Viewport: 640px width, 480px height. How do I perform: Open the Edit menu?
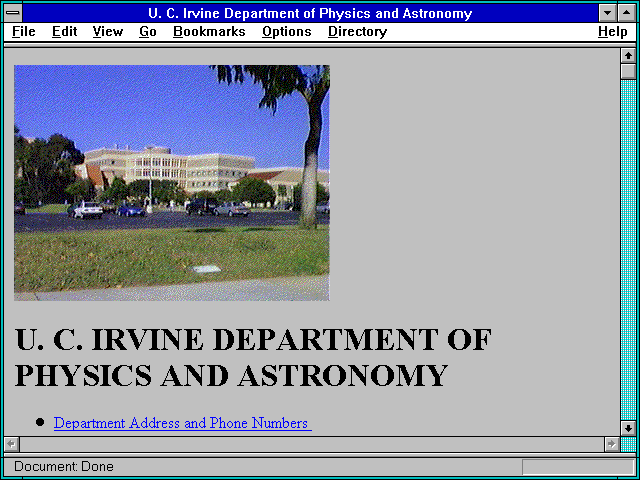[64, 32]
